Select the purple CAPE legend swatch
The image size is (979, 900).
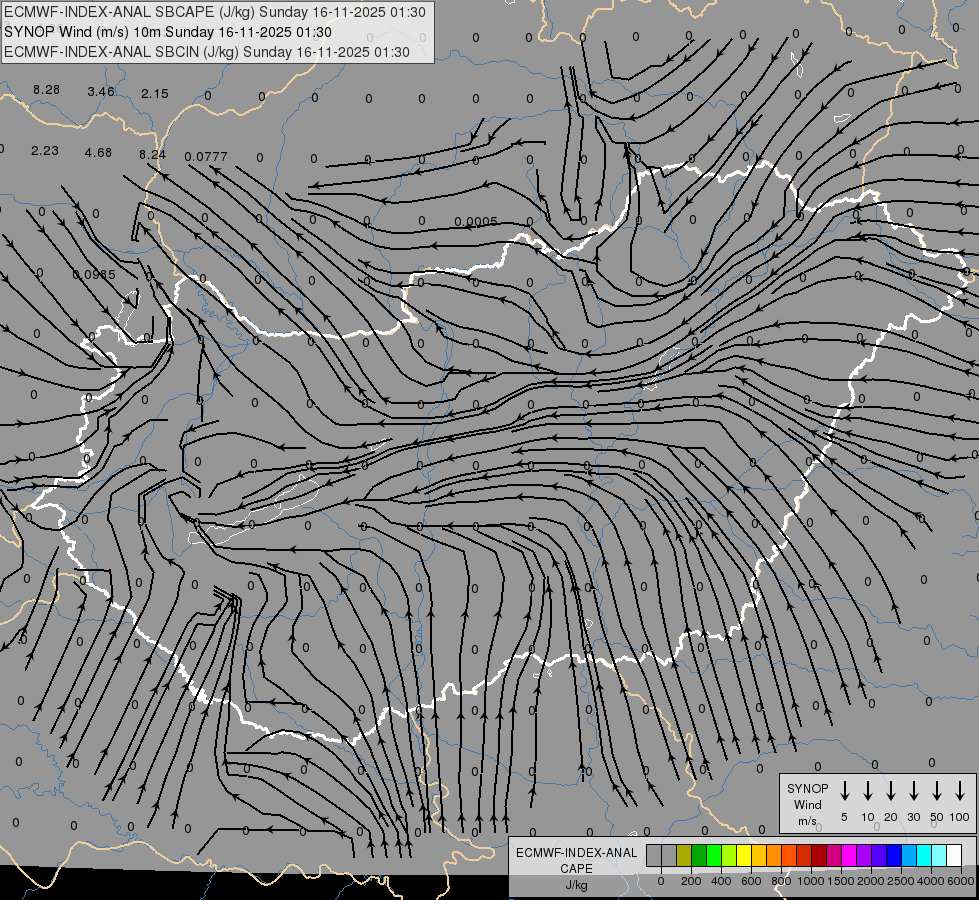coord(865,855)
